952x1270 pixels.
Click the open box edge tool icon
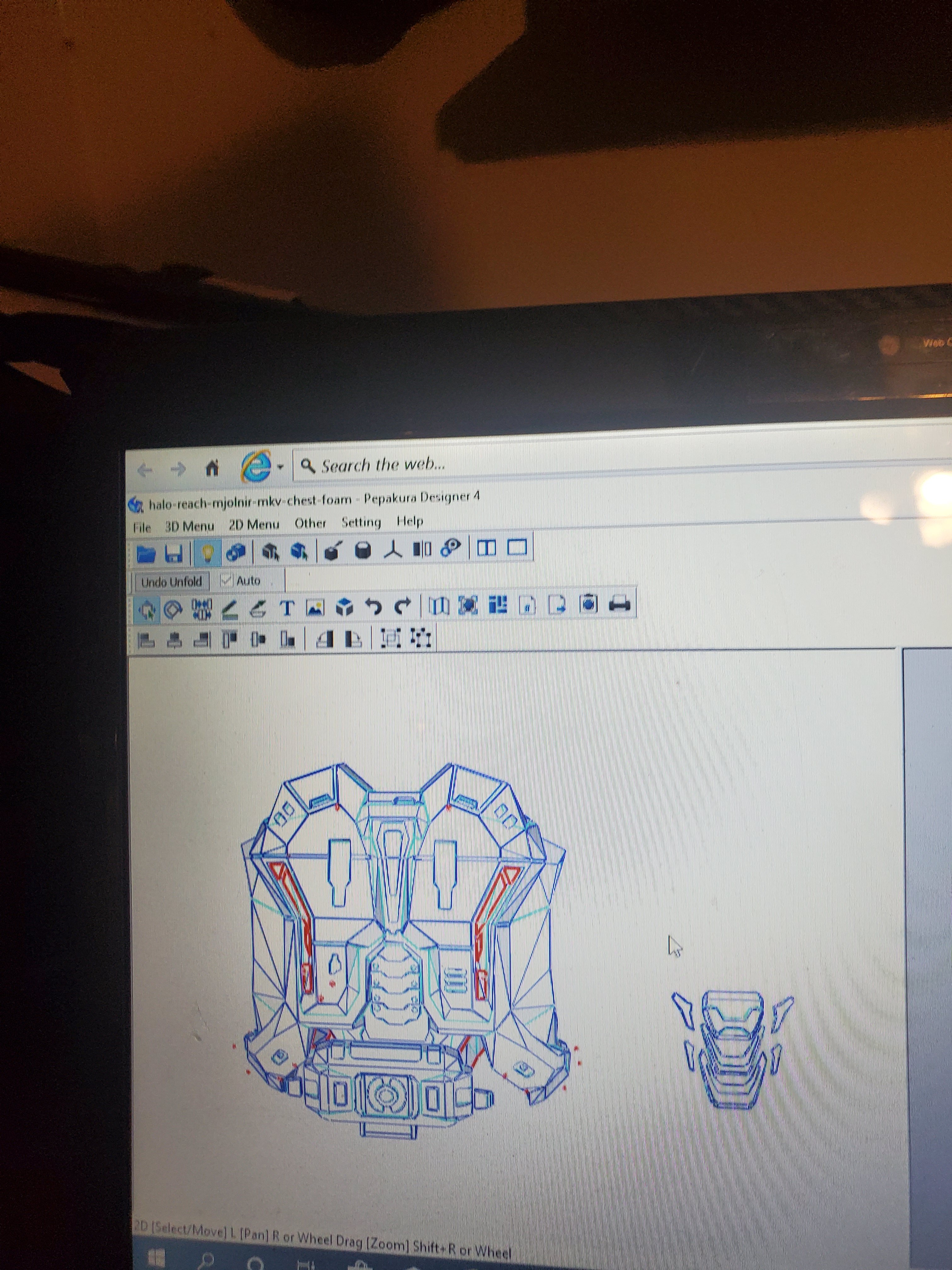[333, 550]
